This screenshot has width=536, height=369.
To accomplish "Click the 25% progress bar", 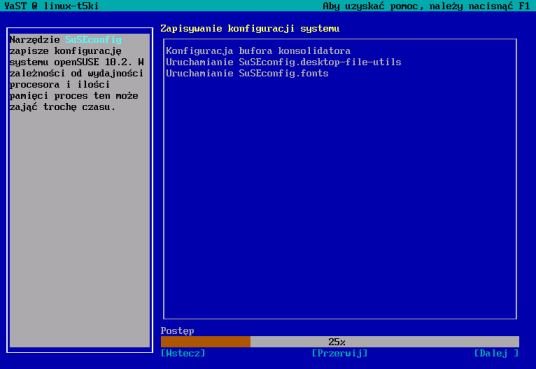I will [340, 341].
